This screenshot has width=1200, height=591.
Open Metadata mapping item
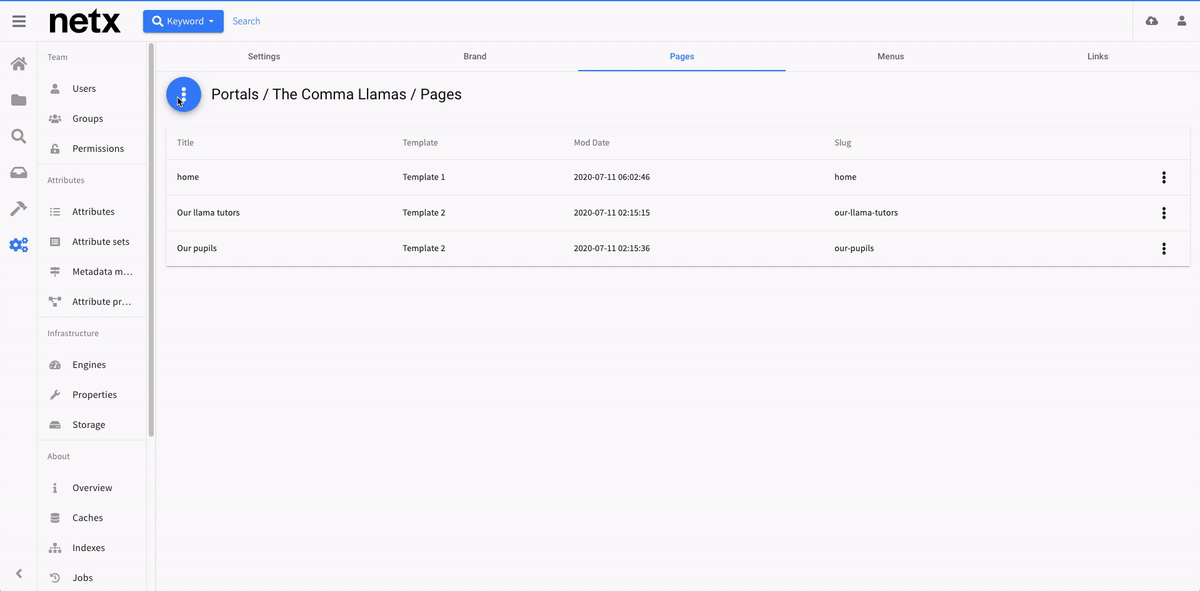coord(92,272)
